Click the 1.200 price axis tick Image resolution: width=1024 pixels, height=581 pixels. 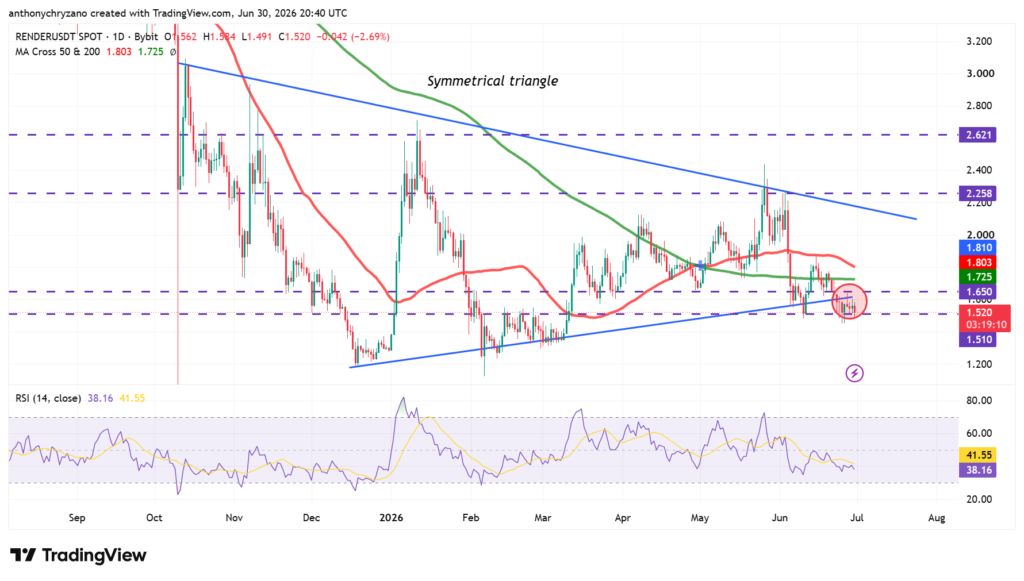[x=979, y=364]
